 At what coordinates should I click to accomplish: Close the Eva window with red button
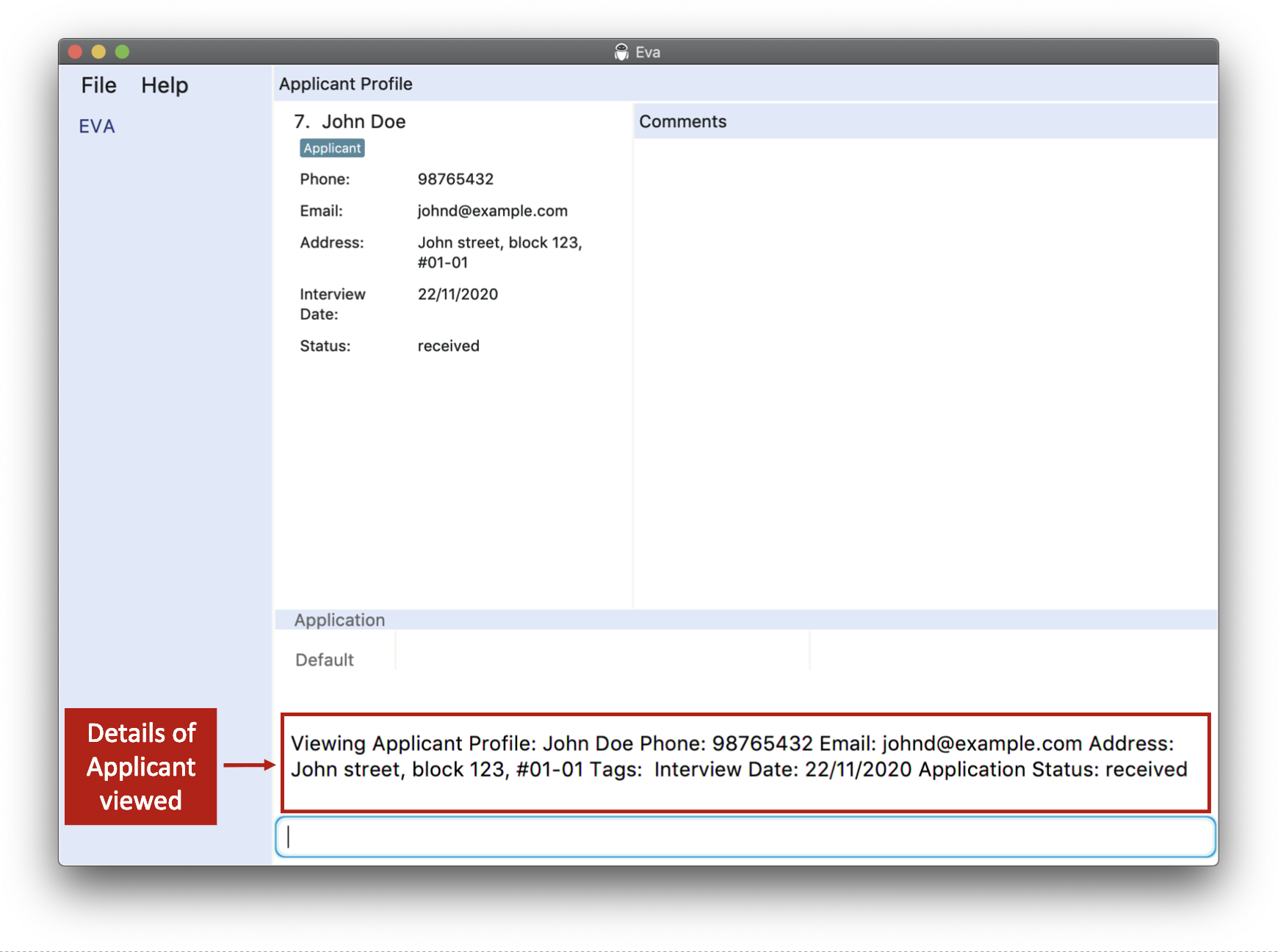(x=75, y=51)
